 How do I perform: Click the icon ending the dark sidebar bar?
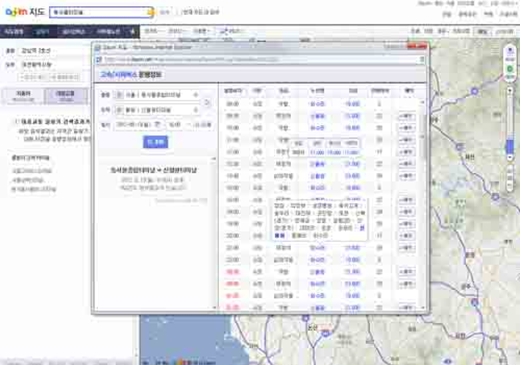coord(133,32)
